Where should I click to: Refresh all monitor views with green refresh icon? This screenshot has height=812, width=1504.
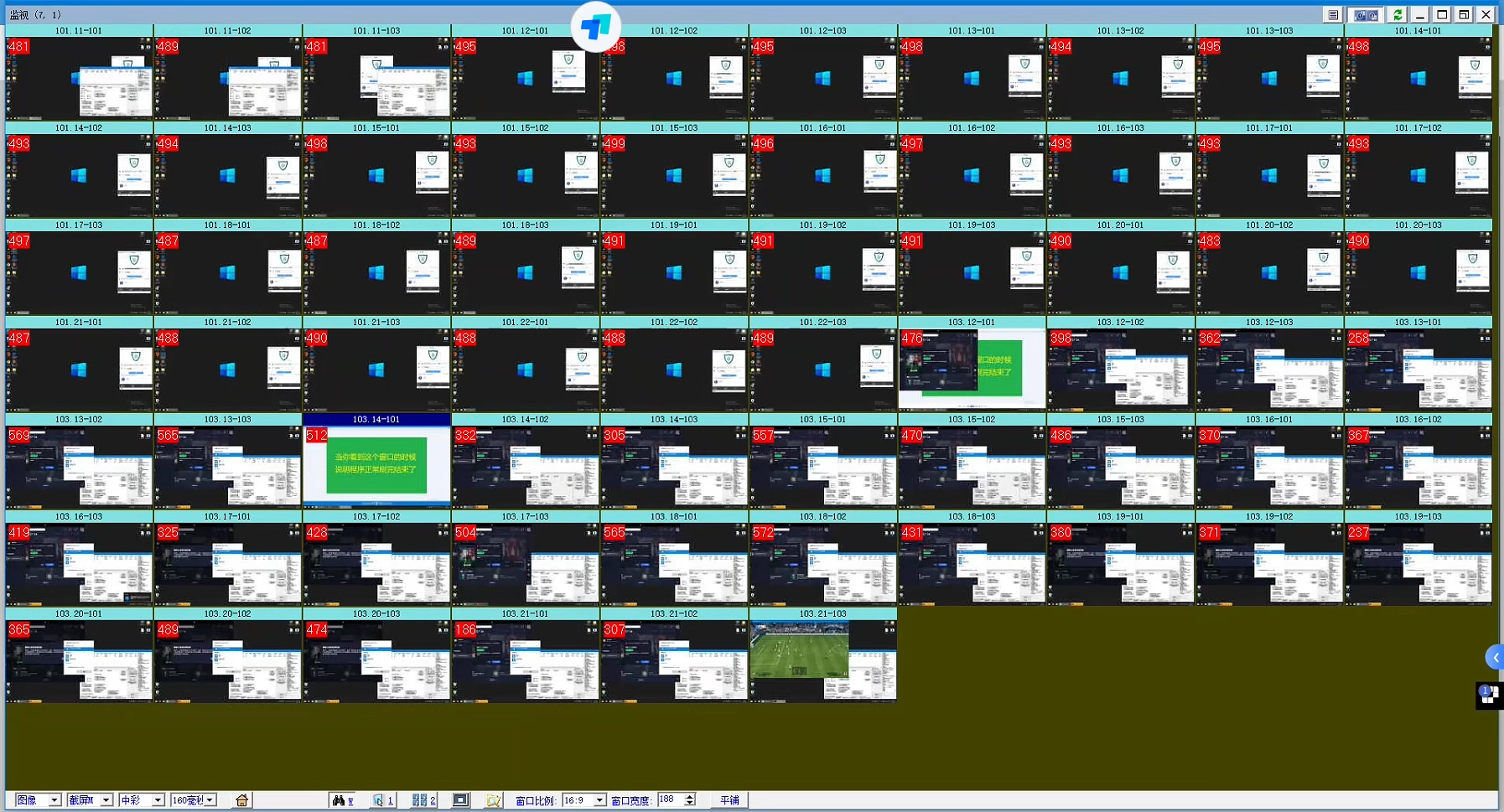1398,14
